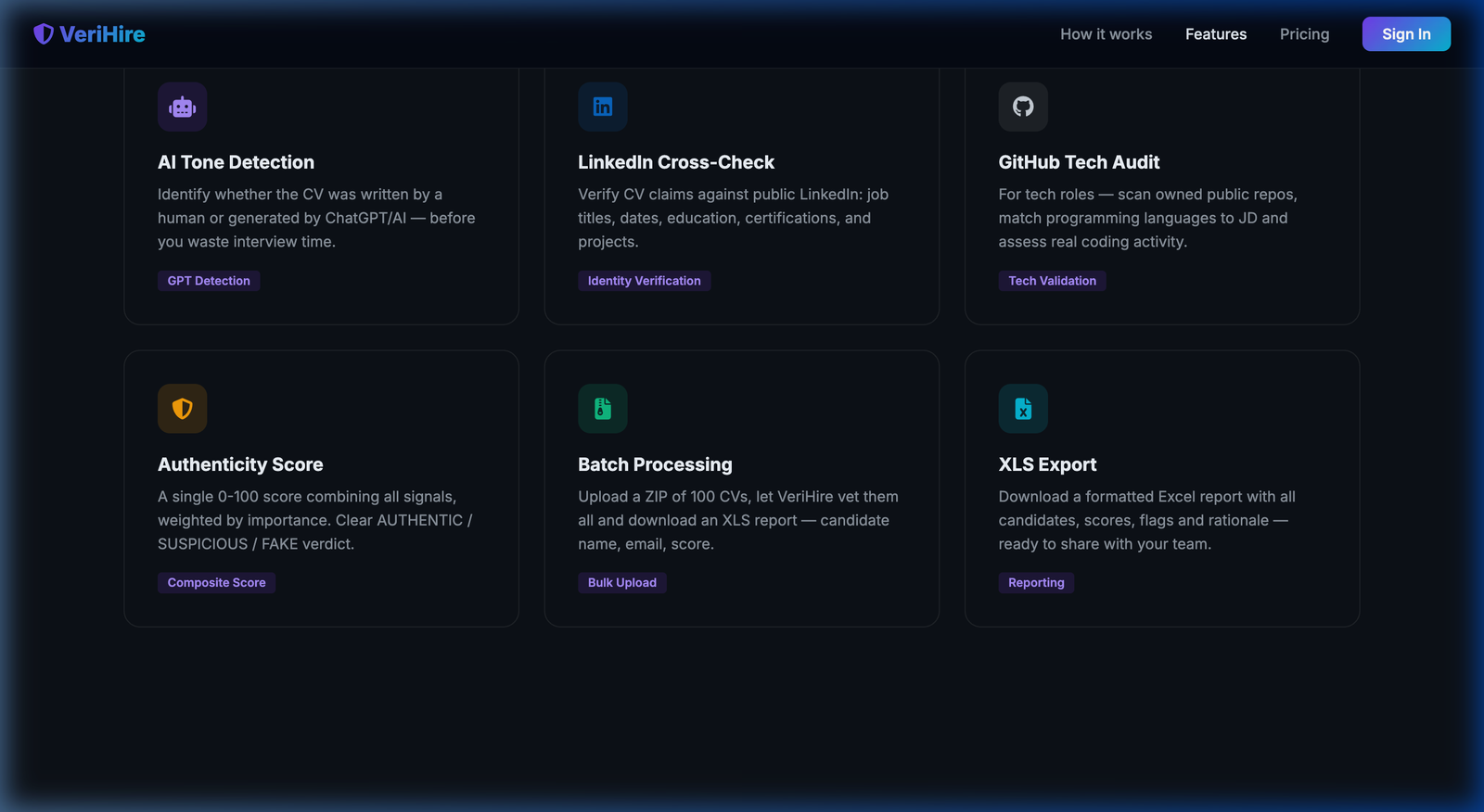
Task: Click the VeriHire shield logo icon
Action: [44, 34]
